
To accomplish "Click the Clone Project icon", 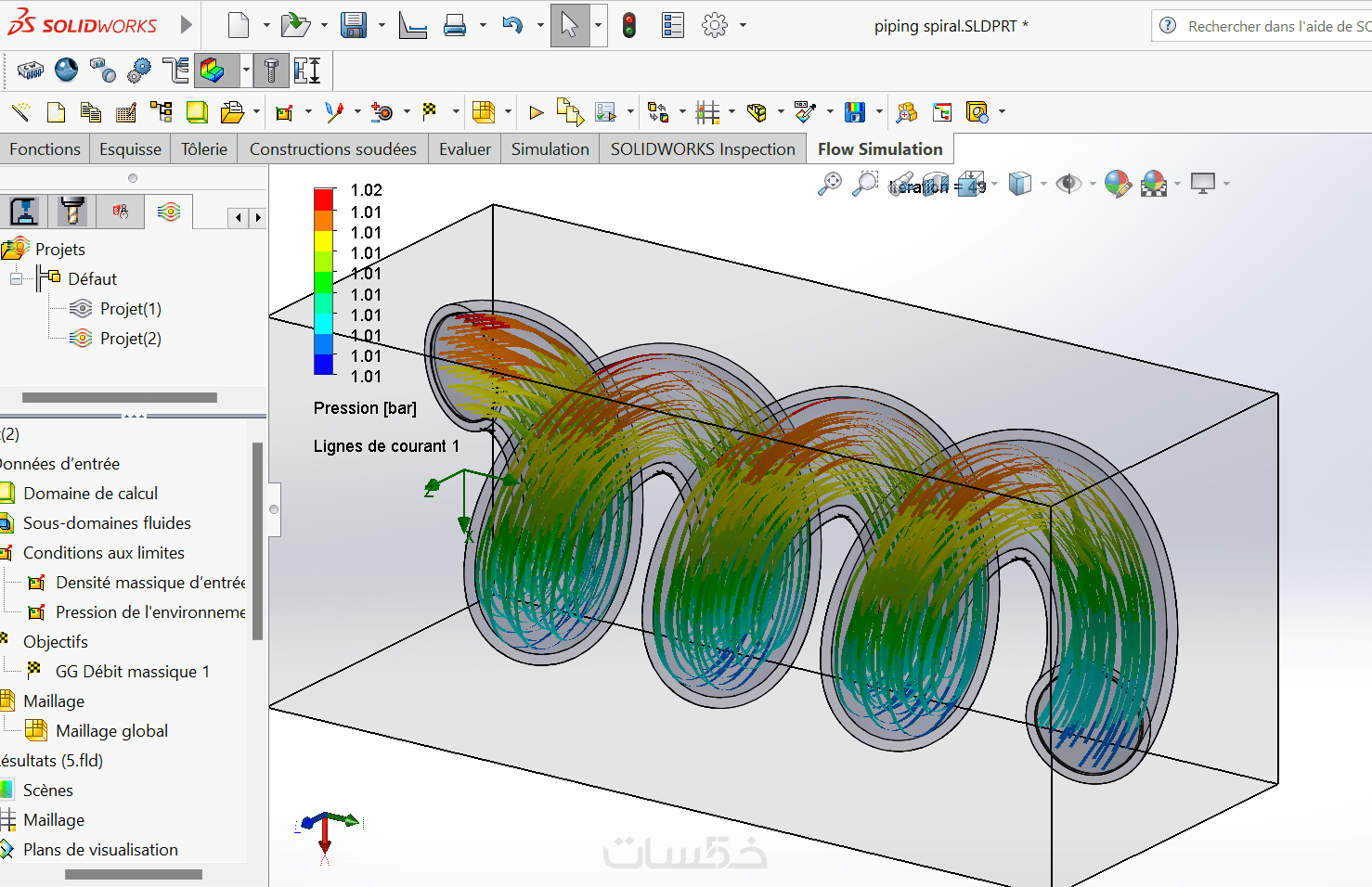I will (90, 112).
